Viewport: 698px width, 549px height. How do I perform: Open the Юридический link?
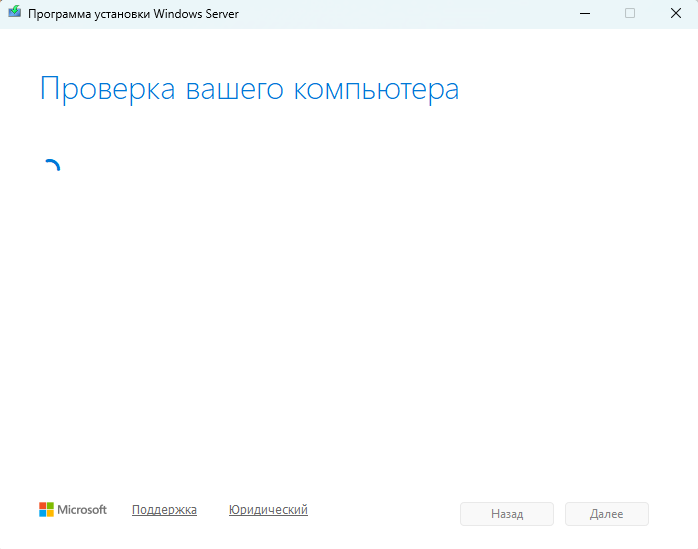268,510
